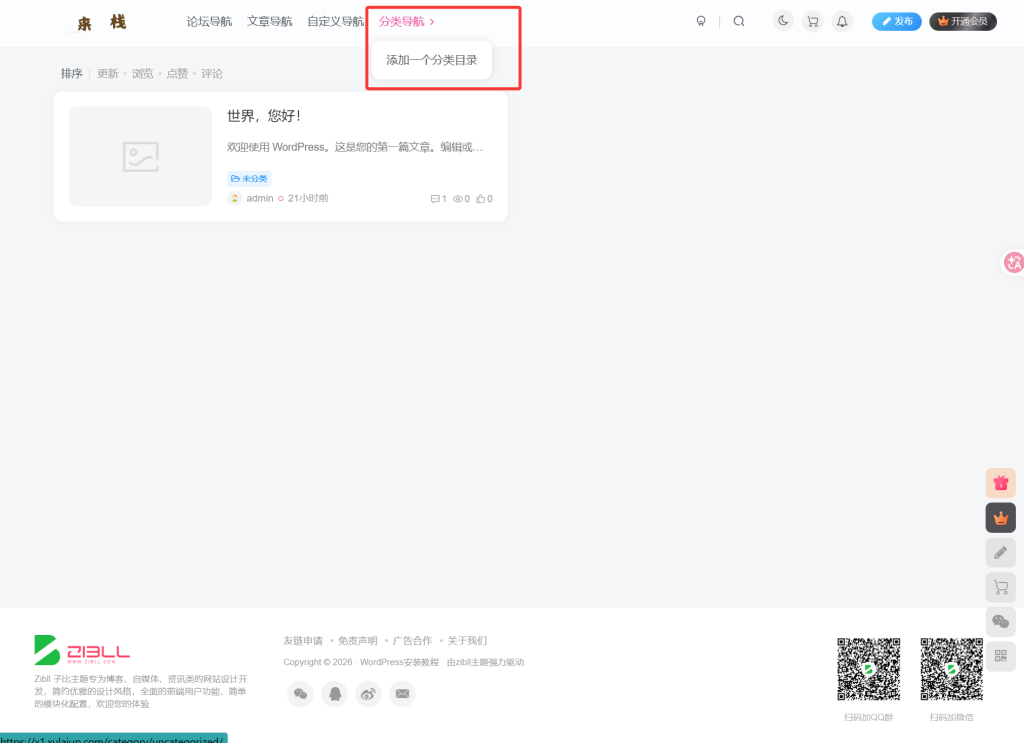Viewport: 1024px width, 743px height.
Task: Click the site logo in header
Action: pos(101,23)
